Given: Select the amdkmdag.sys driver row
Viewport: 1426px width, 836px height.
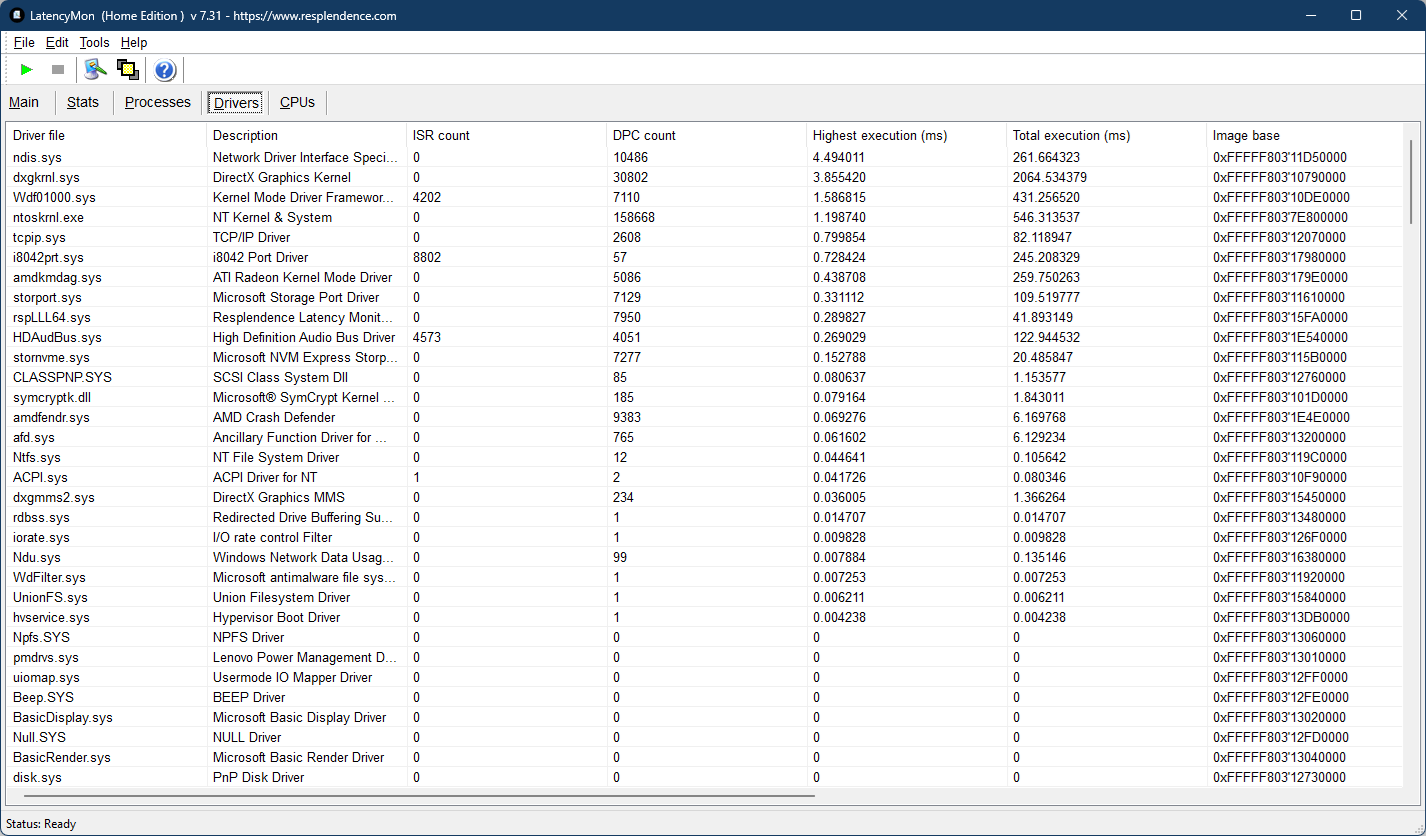Looking at the screenshot, I should click(57, 277).
